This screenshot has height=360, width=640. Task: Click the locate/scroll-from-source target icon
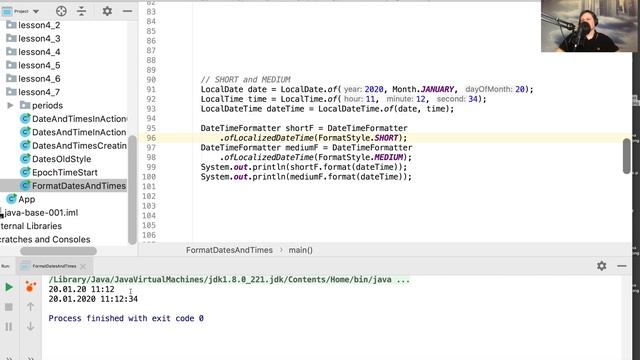point(61,11)
